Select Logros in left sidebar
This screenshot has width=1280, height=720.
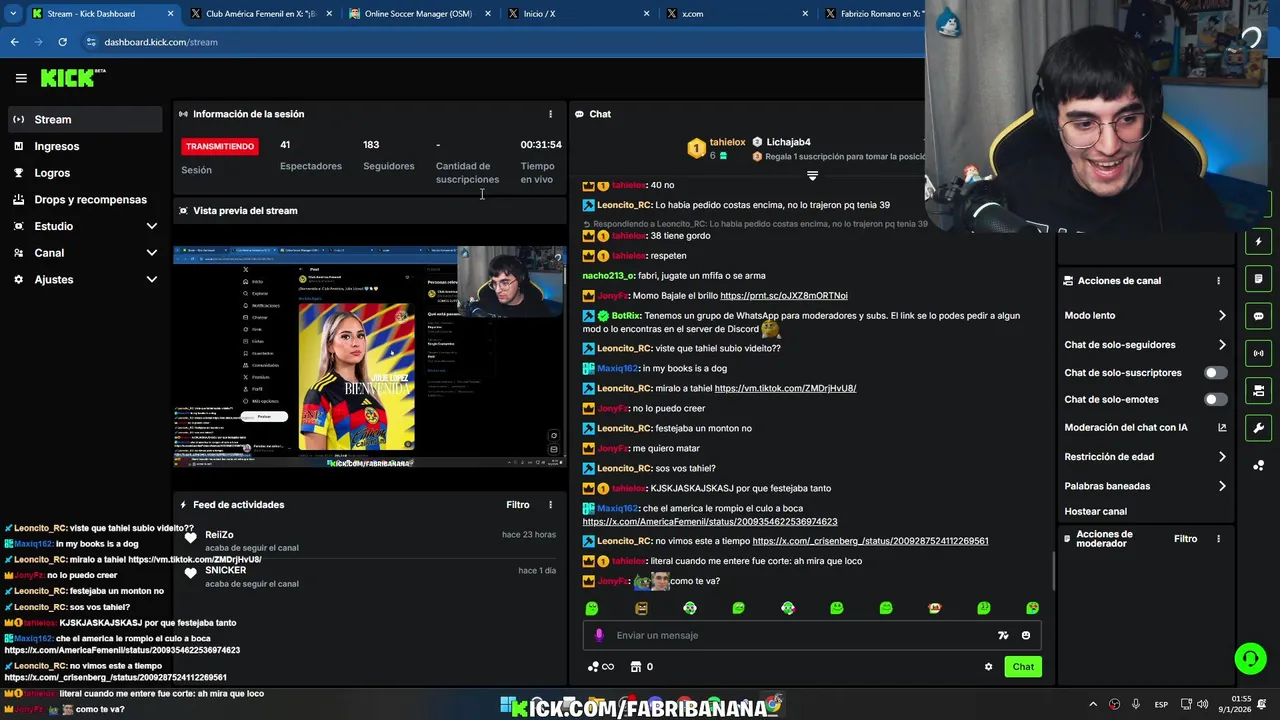pyautogui.click(x=84, y=173)
